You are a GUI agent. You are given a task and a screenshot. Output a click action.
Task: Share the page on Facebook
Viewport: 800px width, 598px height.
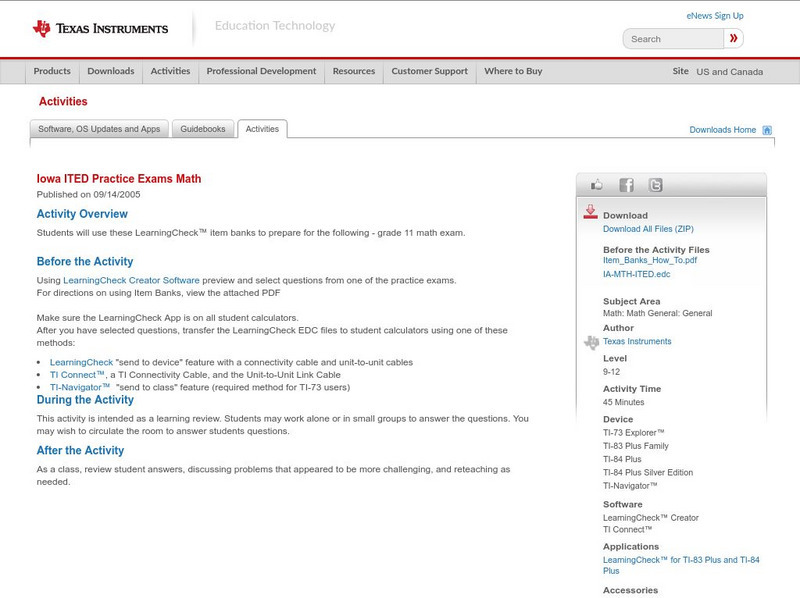tap(626, 184)
